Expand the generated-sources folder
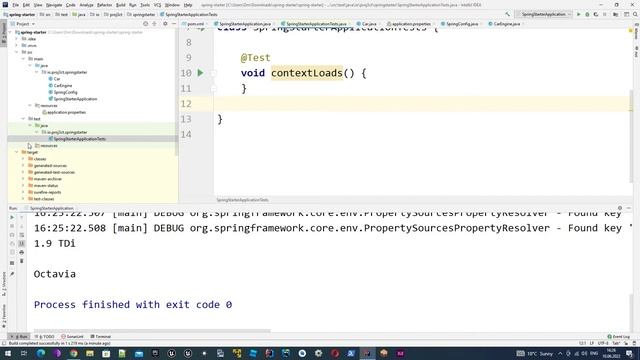The height and width of the screenshot is (360, 640). pyautogui.click(x=23, y=166)
